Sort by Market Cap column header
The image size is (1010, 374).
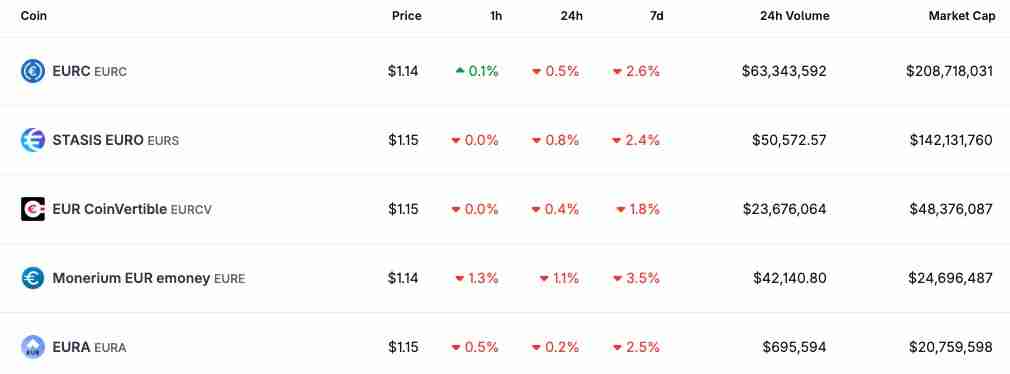point(962,16)
